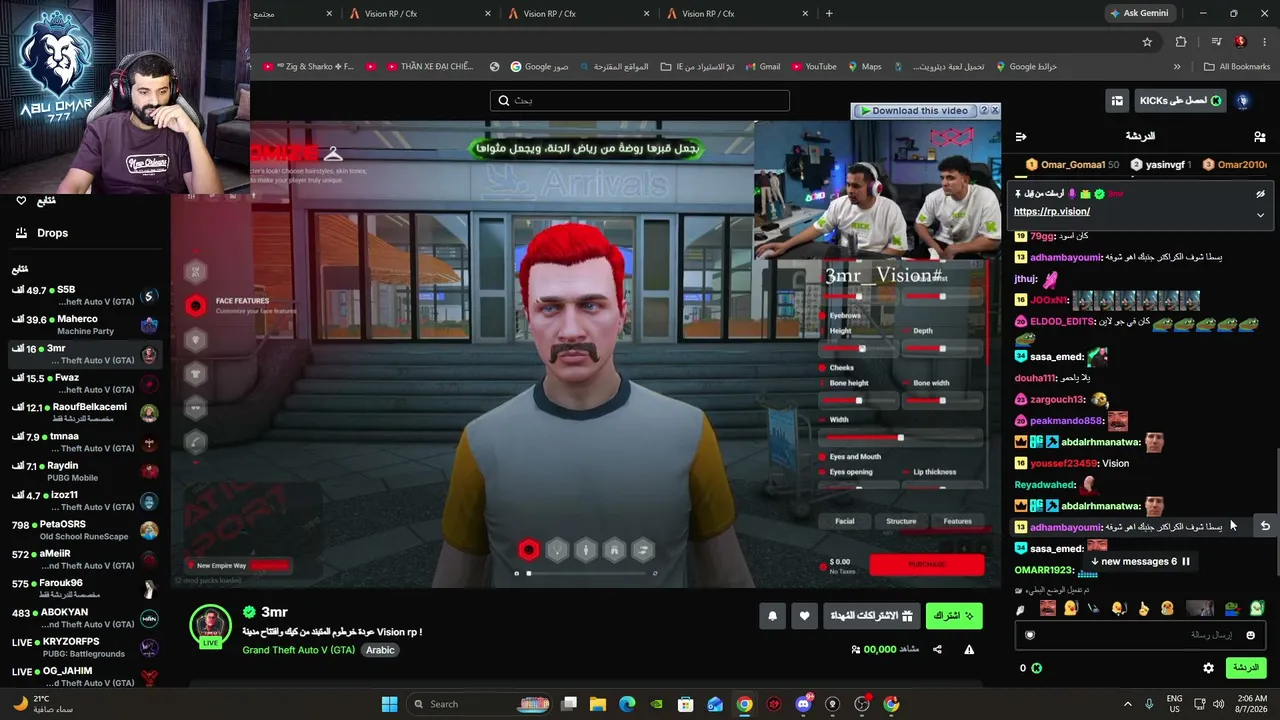Open the Gmail bookmark

[762, 67]
